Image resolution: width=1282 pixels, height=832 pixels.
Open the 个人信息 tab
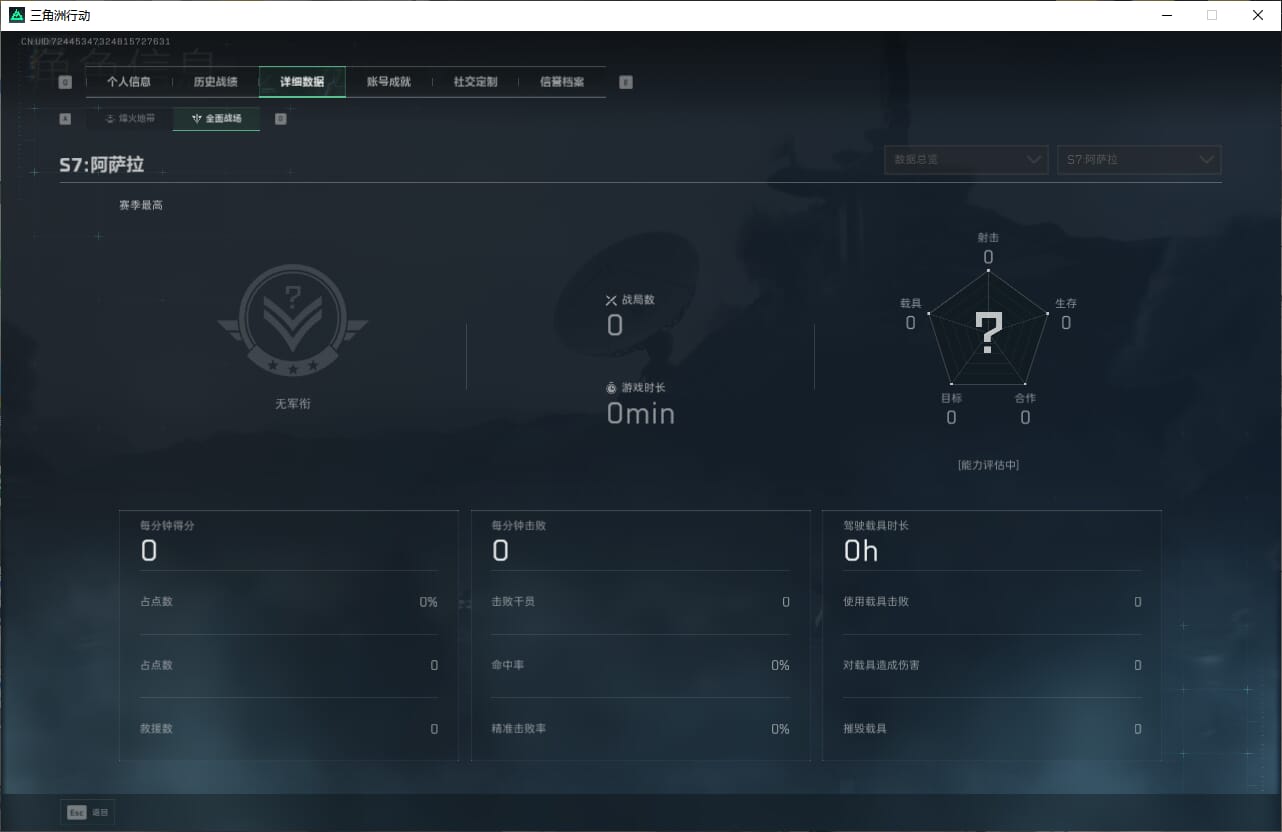click(129, 82)
